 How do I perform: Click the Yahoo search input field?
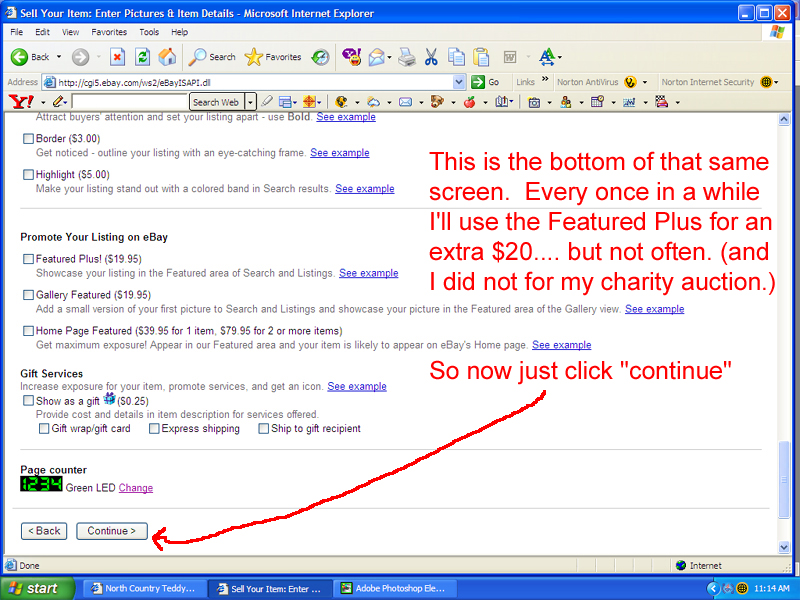(130, 102)
